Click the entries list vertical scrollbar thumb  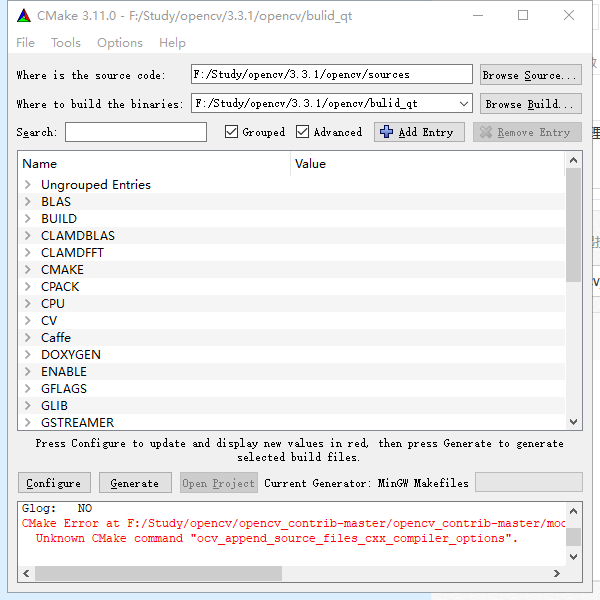[x=573, y=225]
